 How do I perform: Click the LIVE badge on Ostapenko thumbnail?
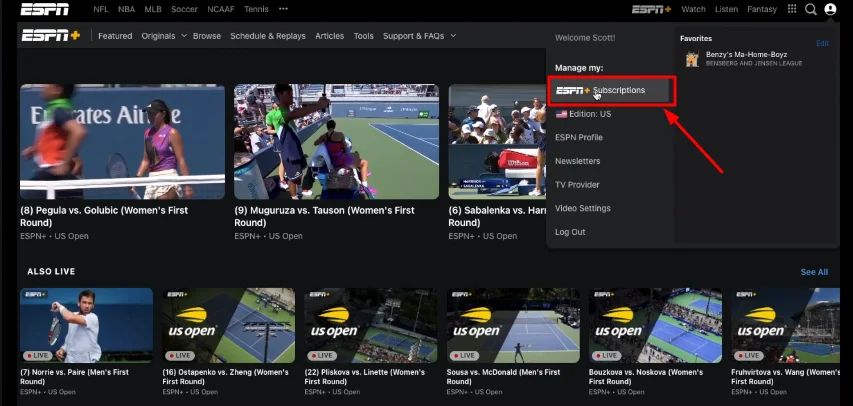[180, 355]
